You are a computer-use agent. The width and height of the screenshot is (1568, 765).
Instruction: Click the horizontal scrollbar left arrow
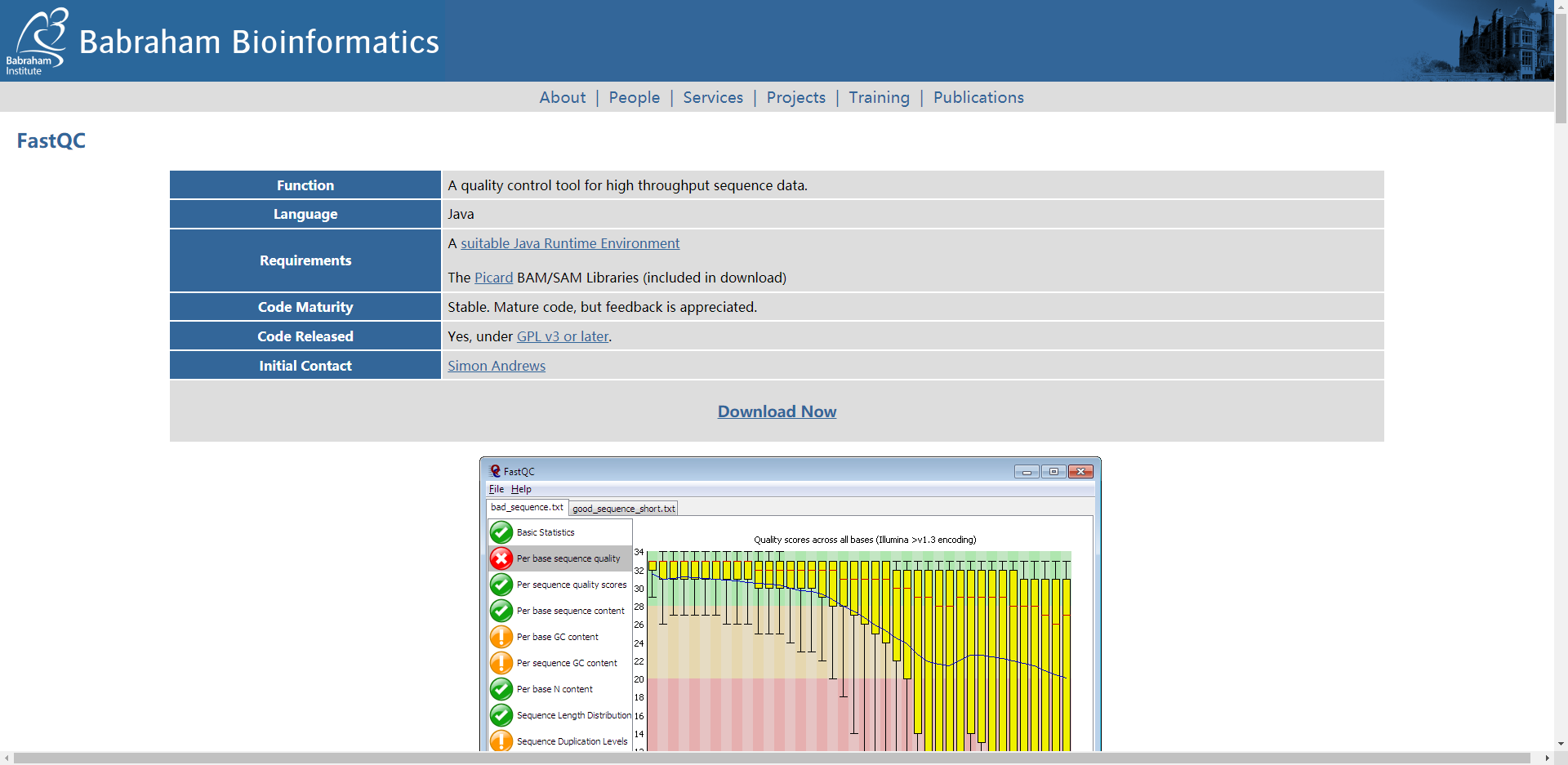tap(7, 758)
